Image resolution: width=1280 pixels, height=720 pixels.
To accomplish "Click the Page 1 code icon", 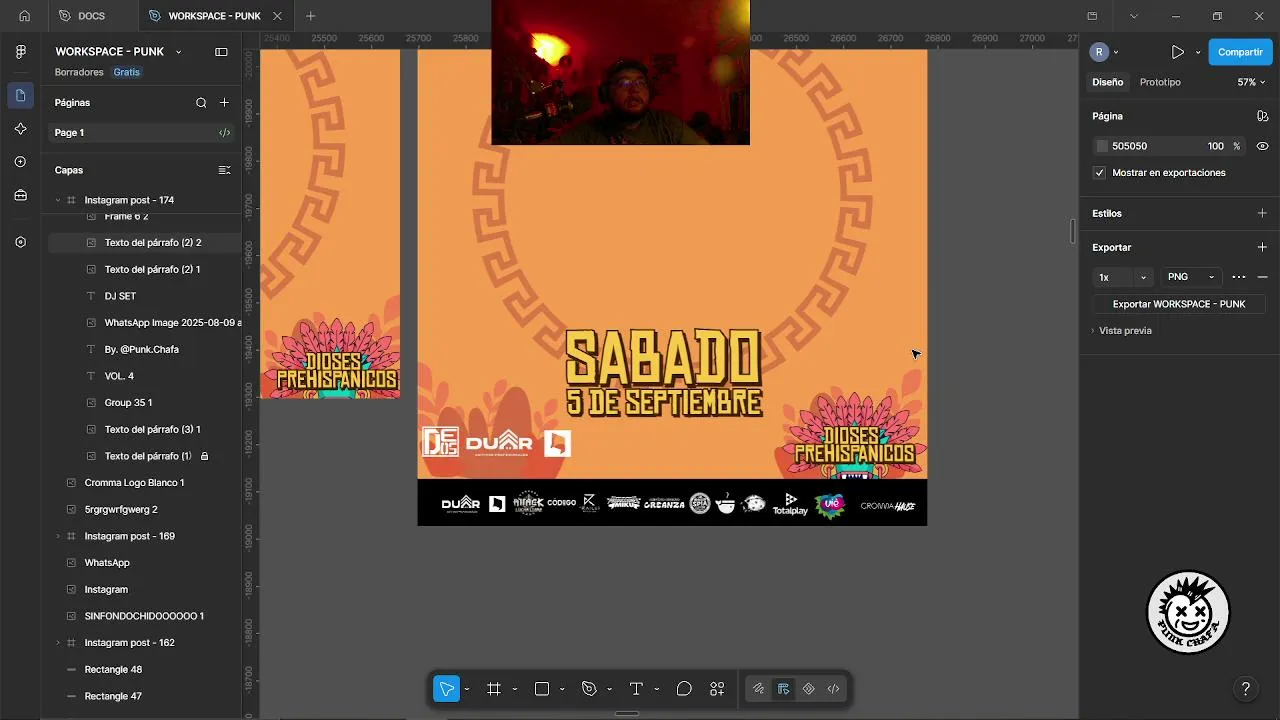I will tap(224, 133).
